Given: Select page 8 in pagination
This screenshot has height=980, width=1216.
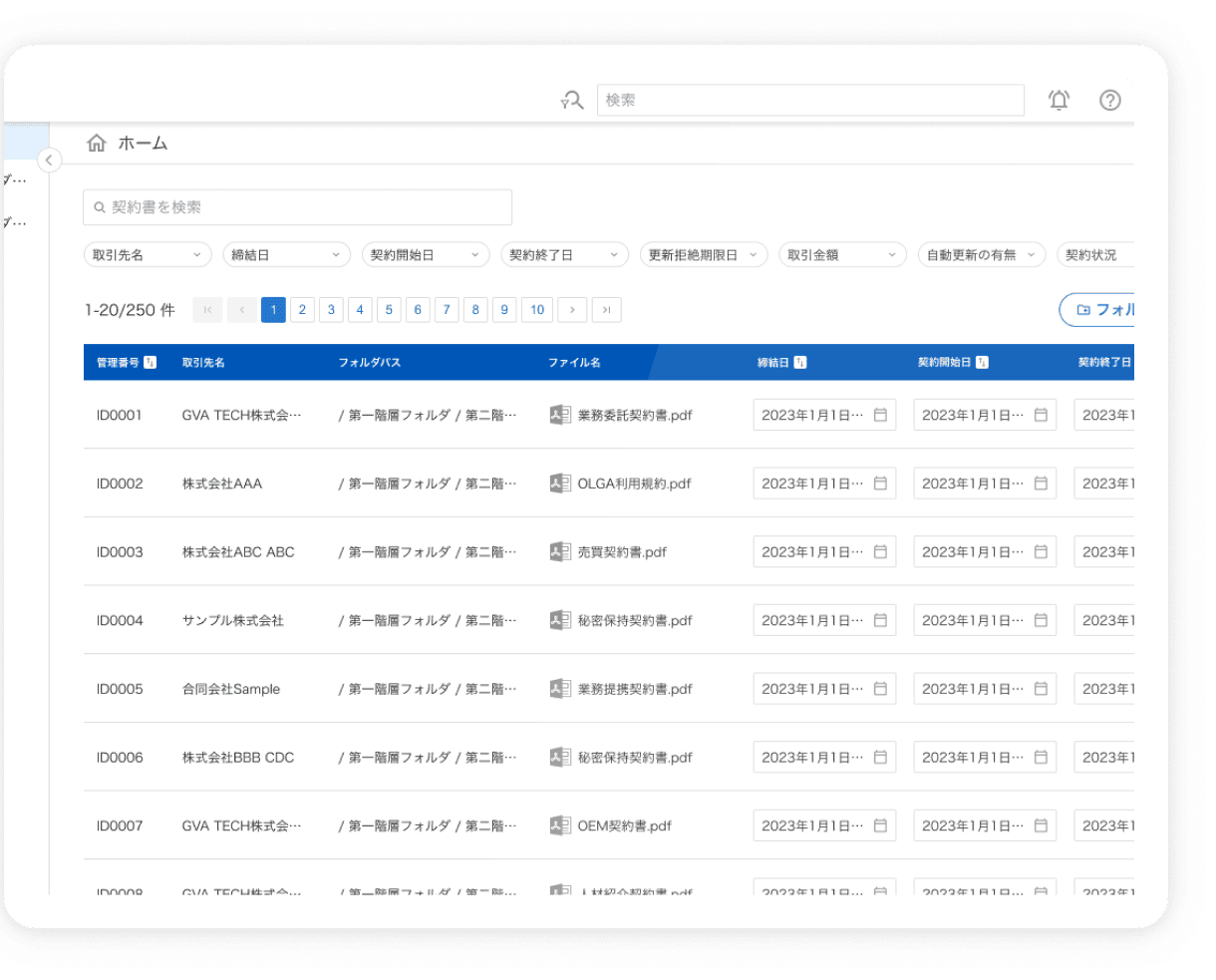Looking at the screenshot, I should click(x=475, y=310).
